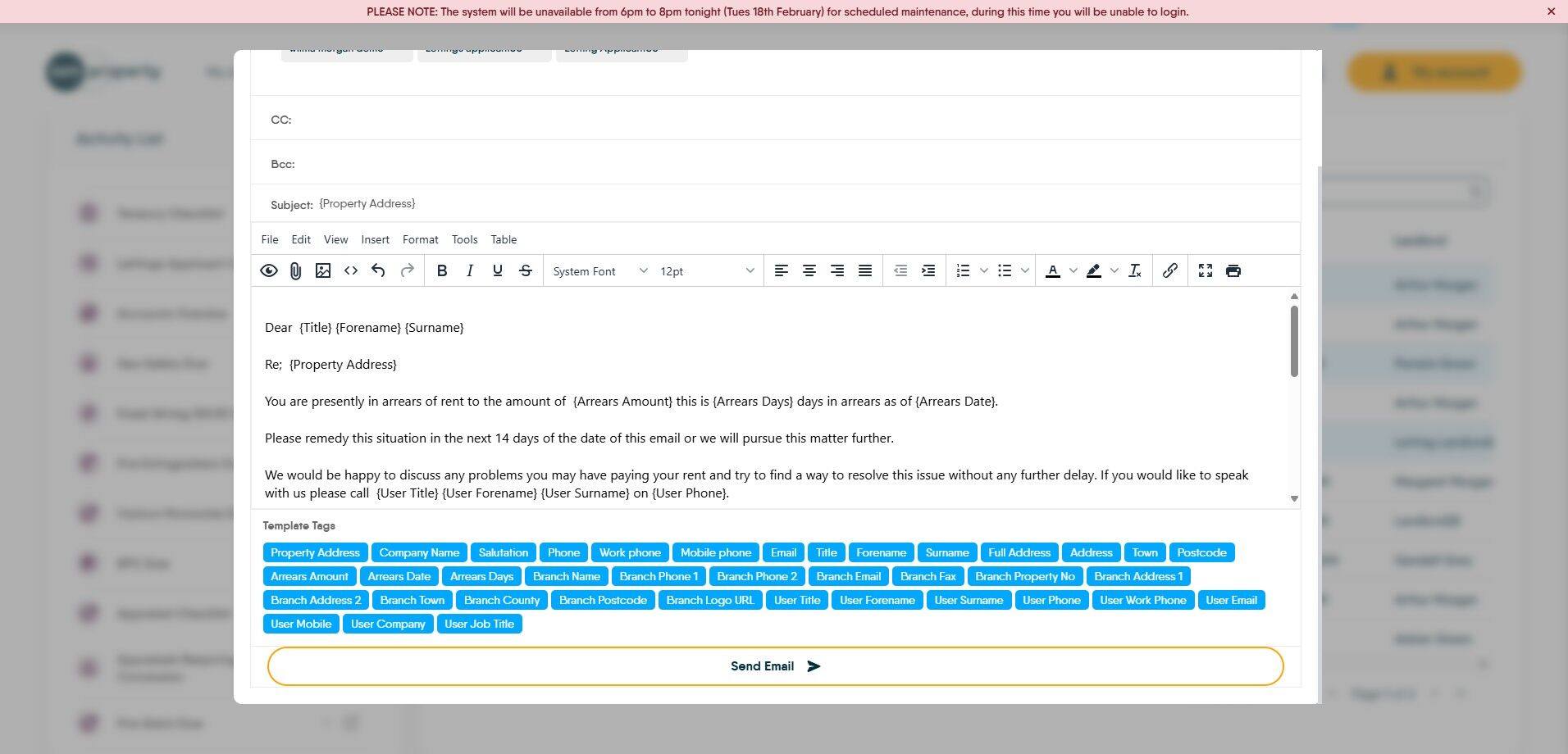Click the Preview eye icon in toolbar
The width and height of the screenshot is (1568, 754).
click(269, 270)
